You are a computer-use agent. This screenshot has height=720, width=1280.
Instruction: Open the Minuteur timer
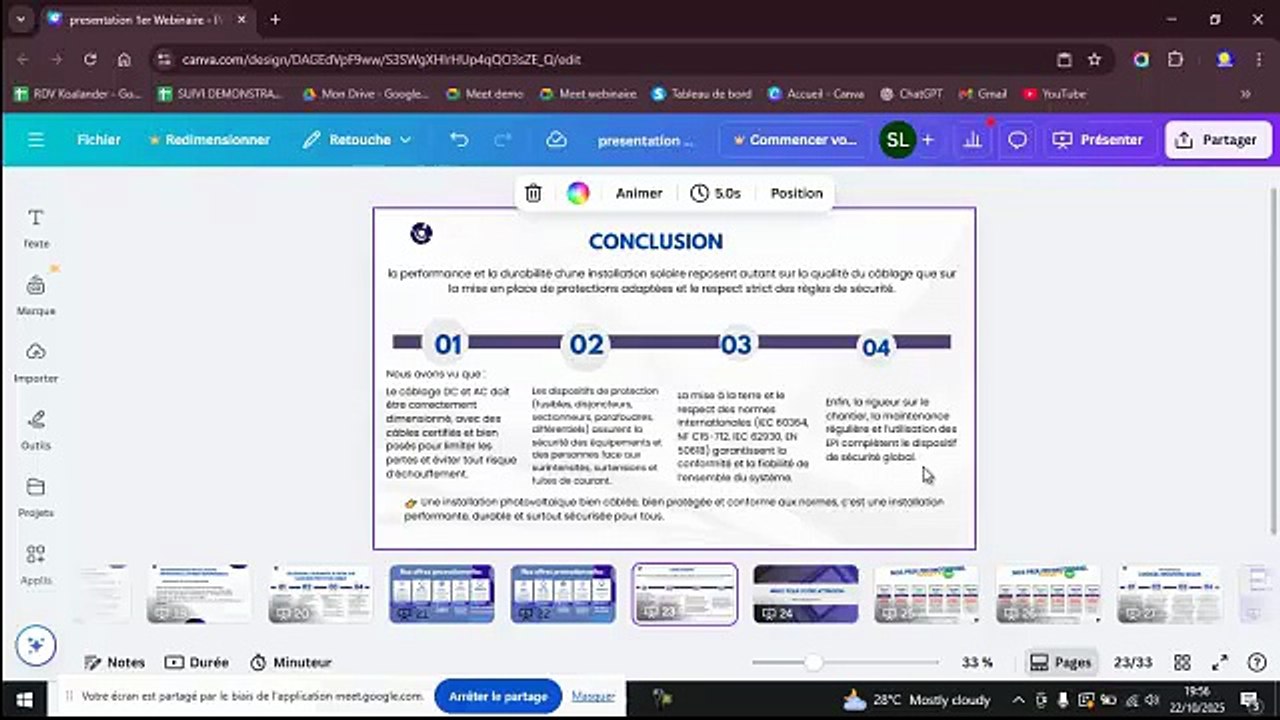(x=290, y=662)
